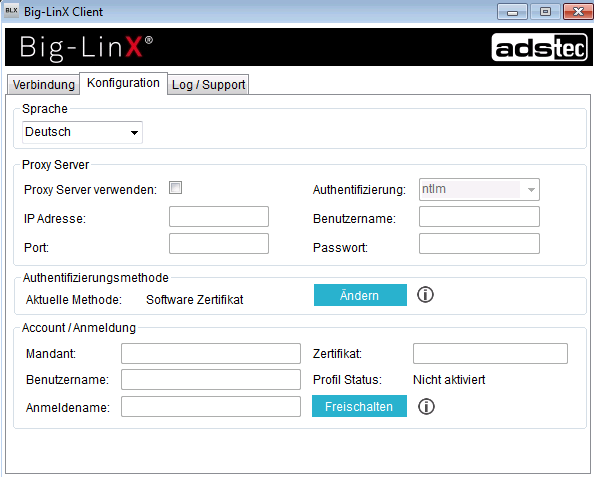This screenshot has height=477, width=594.
Task: Enable the Proxy Server verwenden checkbox
Action: pos(175,188)
